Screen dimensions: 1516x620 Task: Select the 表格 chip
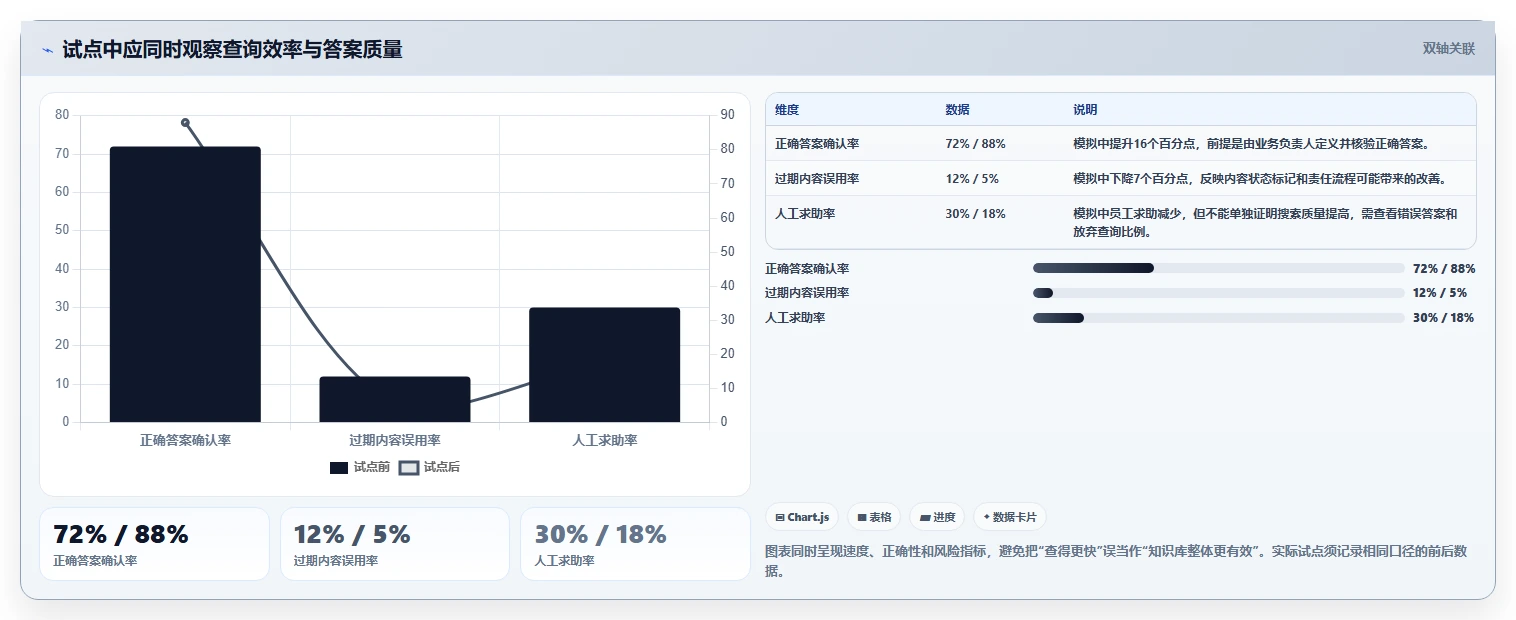coord(874,517)
